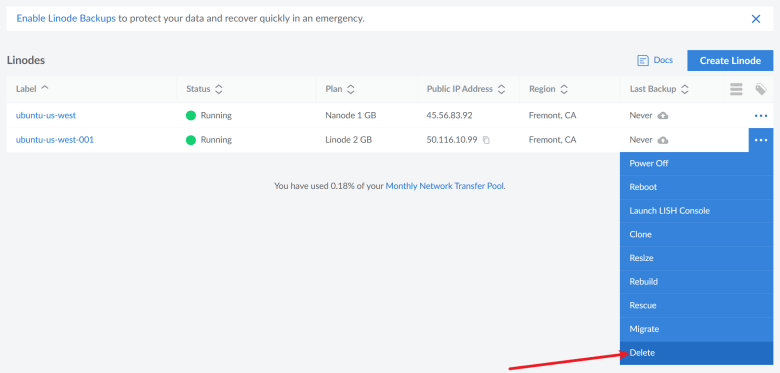
Task: Select Rebuild from action menu
Action: tap(696, 282)
